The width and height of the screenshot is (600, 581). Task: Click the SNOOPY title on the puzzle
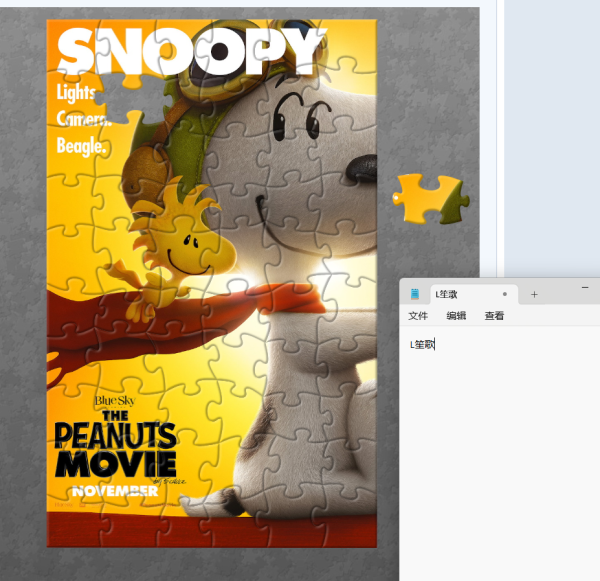(x=191, y=51)
